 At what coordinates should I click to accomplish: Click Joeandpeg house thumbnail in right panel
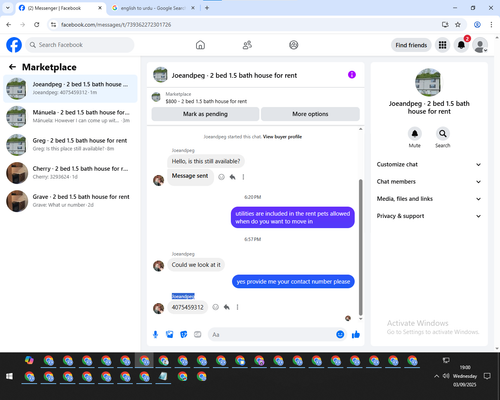[x=429, y=82]
